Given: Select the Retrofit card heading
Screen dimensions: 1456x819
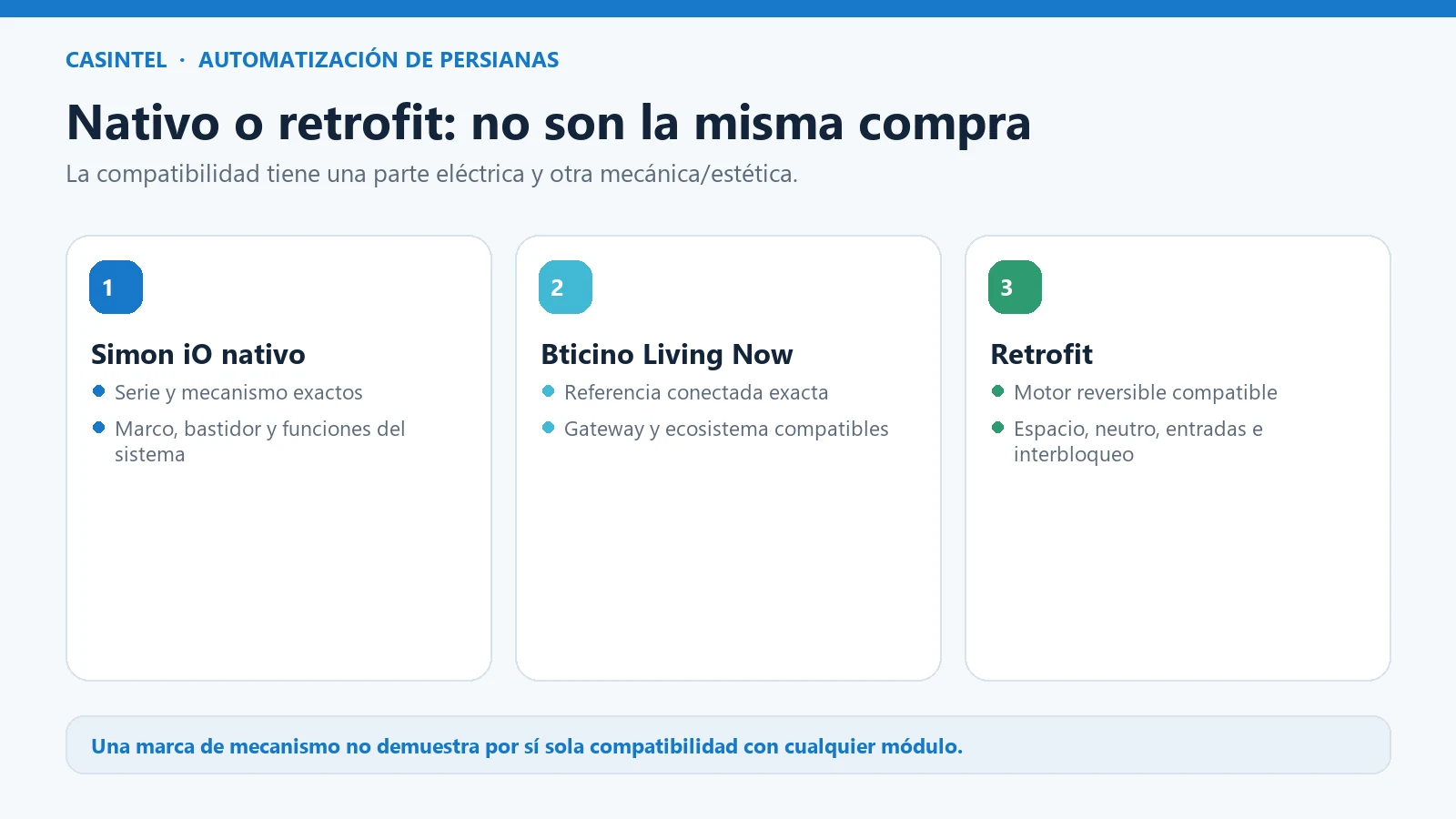Looking at the screenshot, I should click(x=1041, y=354).
